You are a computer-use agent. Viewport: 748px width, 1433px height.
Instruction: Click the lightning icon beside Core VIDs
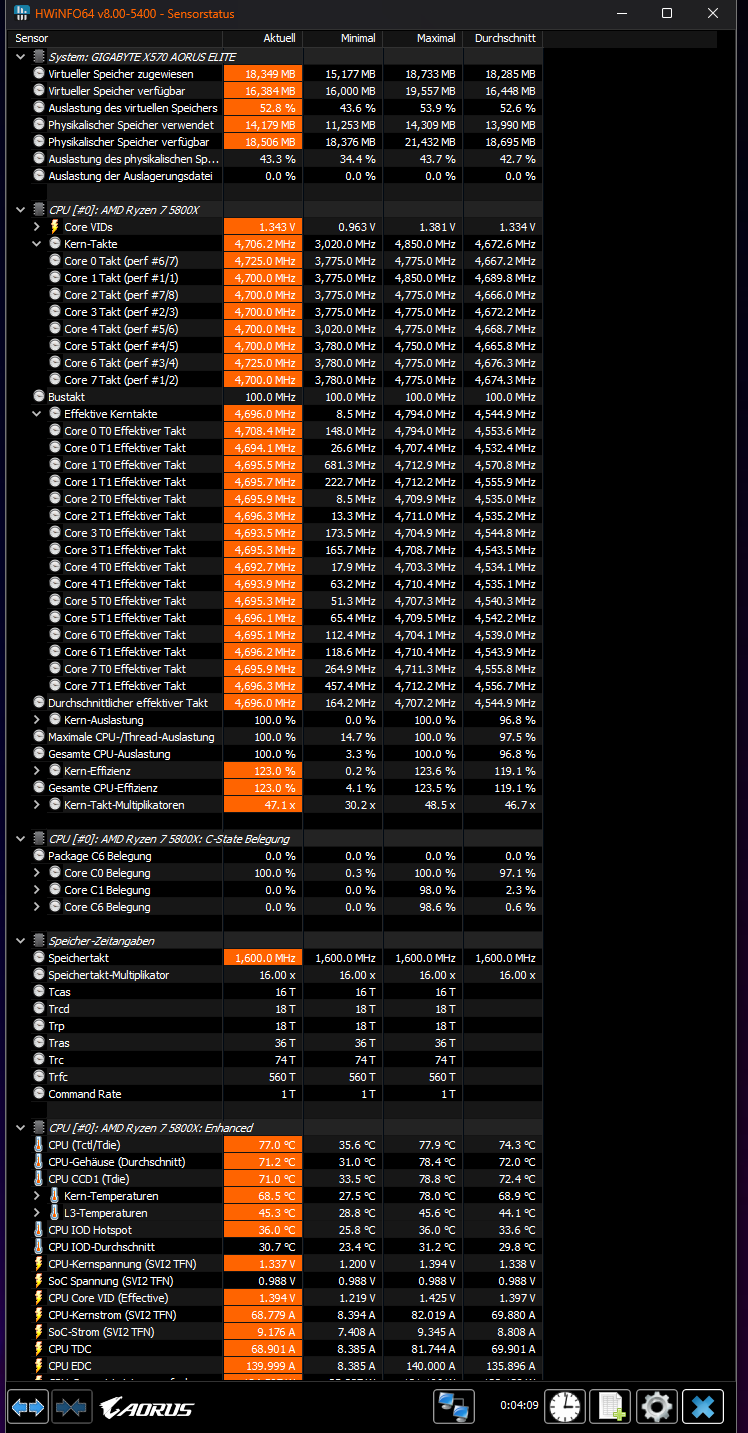(x=55, y=227)
